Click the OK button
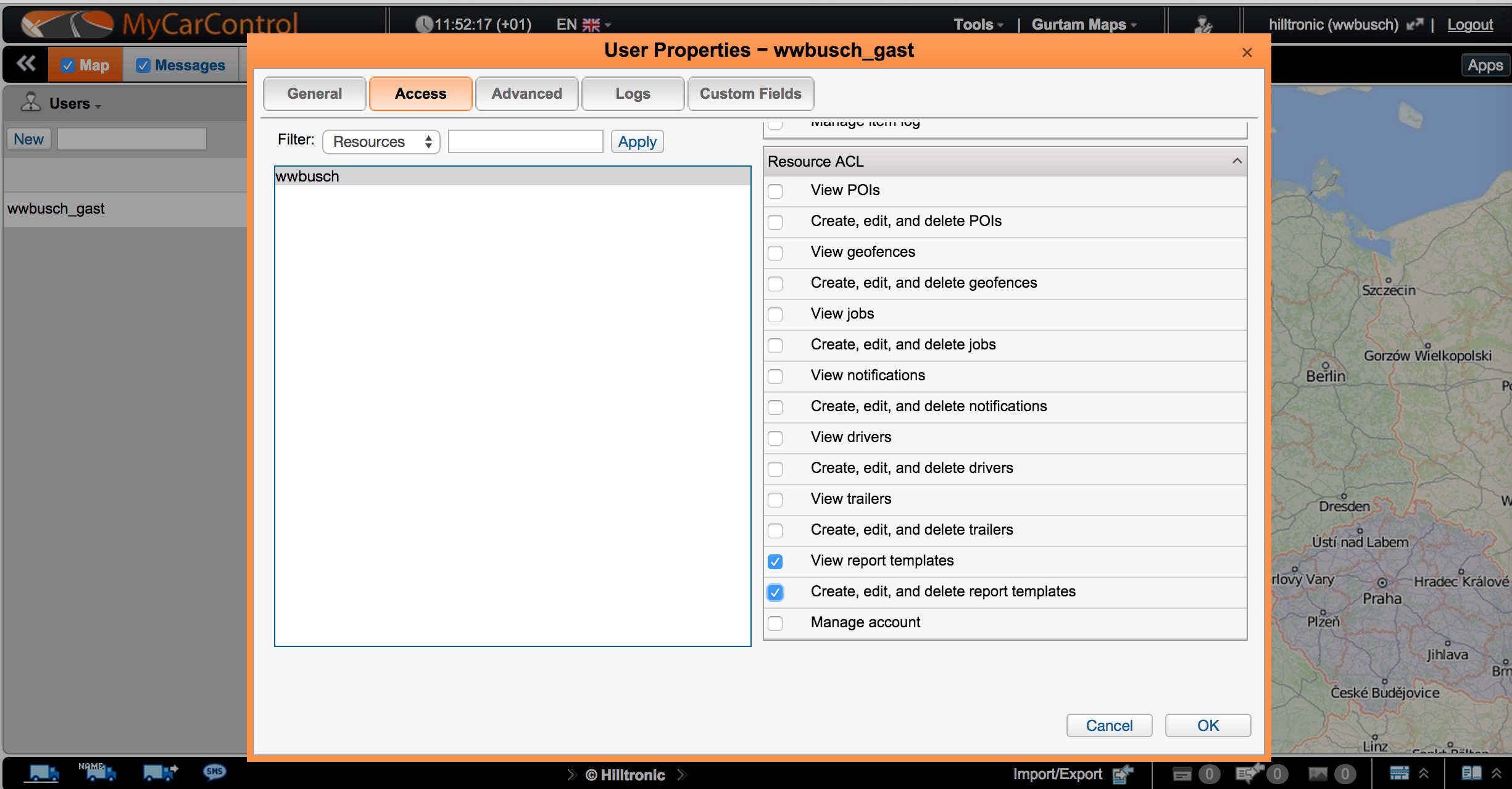The image size is (1512, 789). [1207, 725]
